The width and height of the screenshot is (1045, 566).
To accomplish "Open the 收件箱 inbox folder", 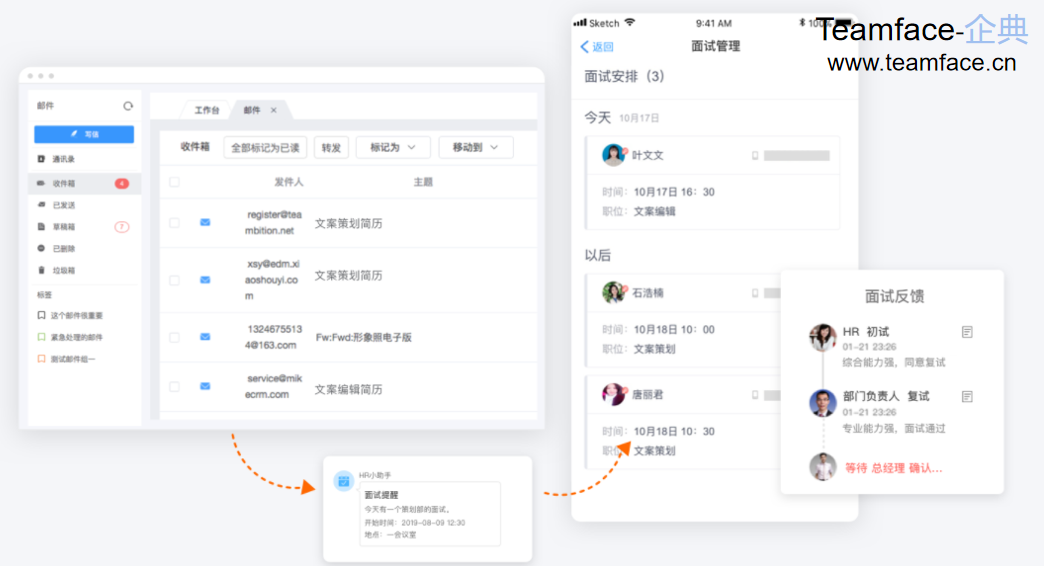I will (x=84, y=183).
